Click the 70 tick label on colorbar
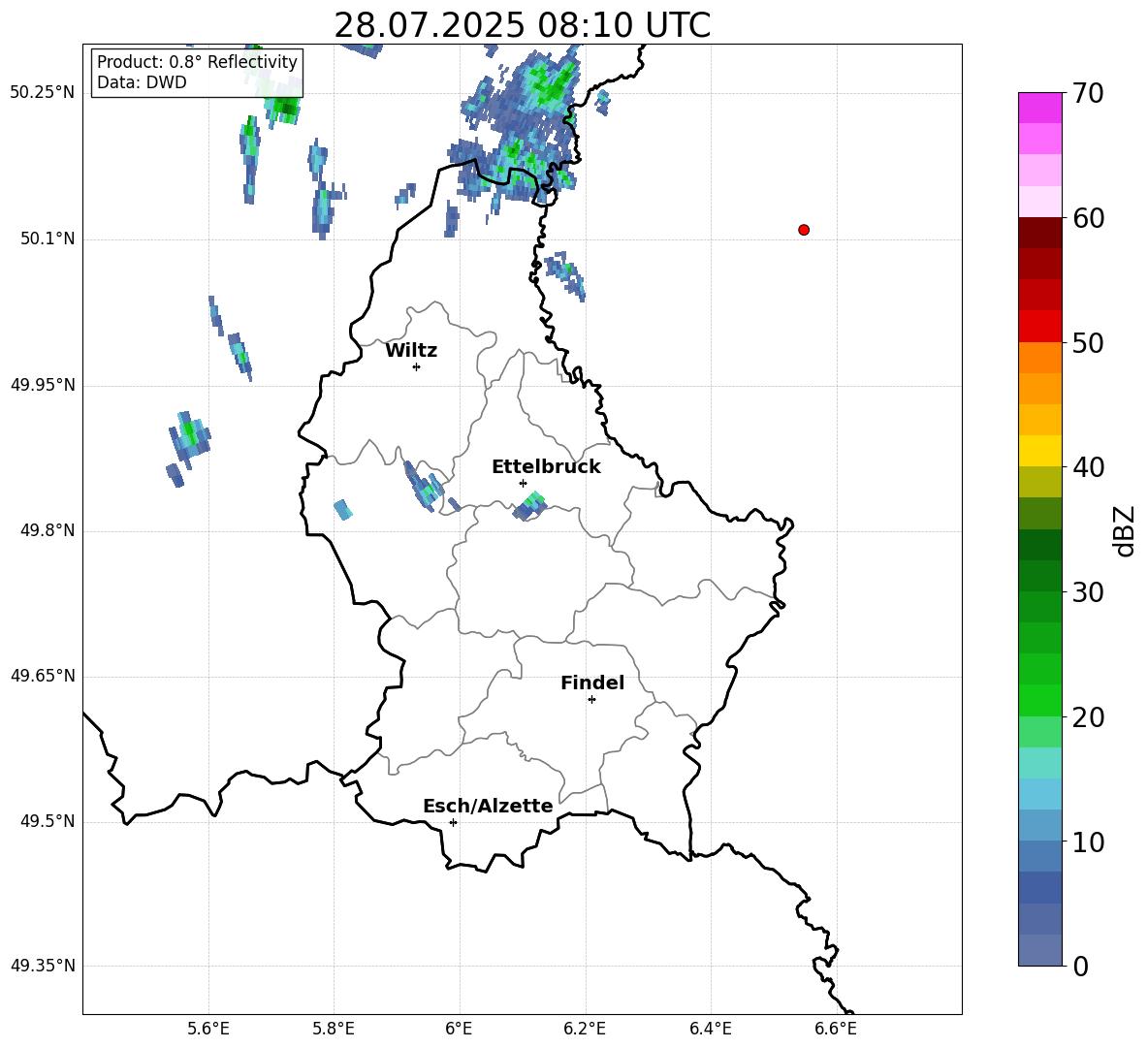Viewport: 1148px width, 1048px height. (x=1088, y=94)
